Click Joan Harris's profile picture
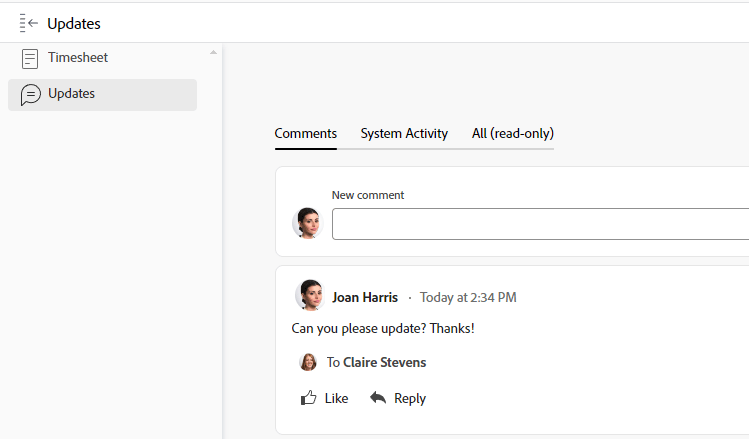749x439 pixels. (x=310, y=295)
